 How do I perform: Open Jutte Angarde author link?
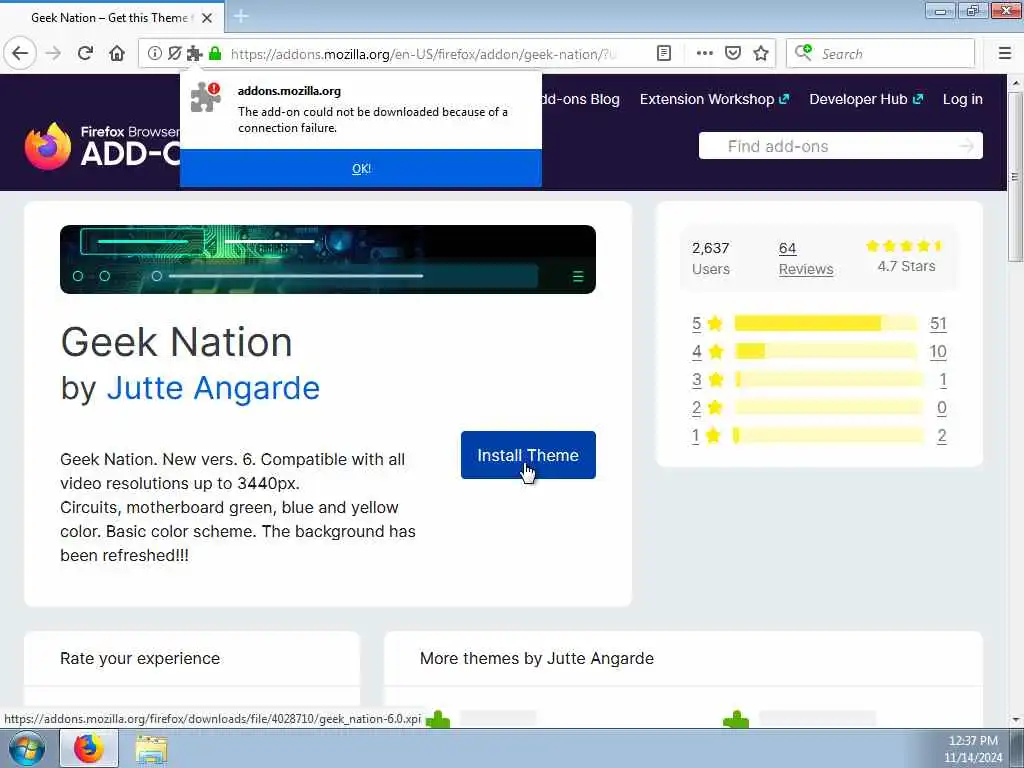(x=213, y=388)
